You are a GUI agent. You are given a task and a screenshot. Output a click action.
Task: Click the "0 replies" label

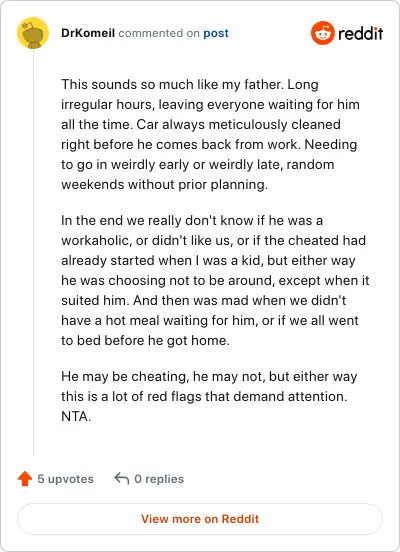pos(159,479)
